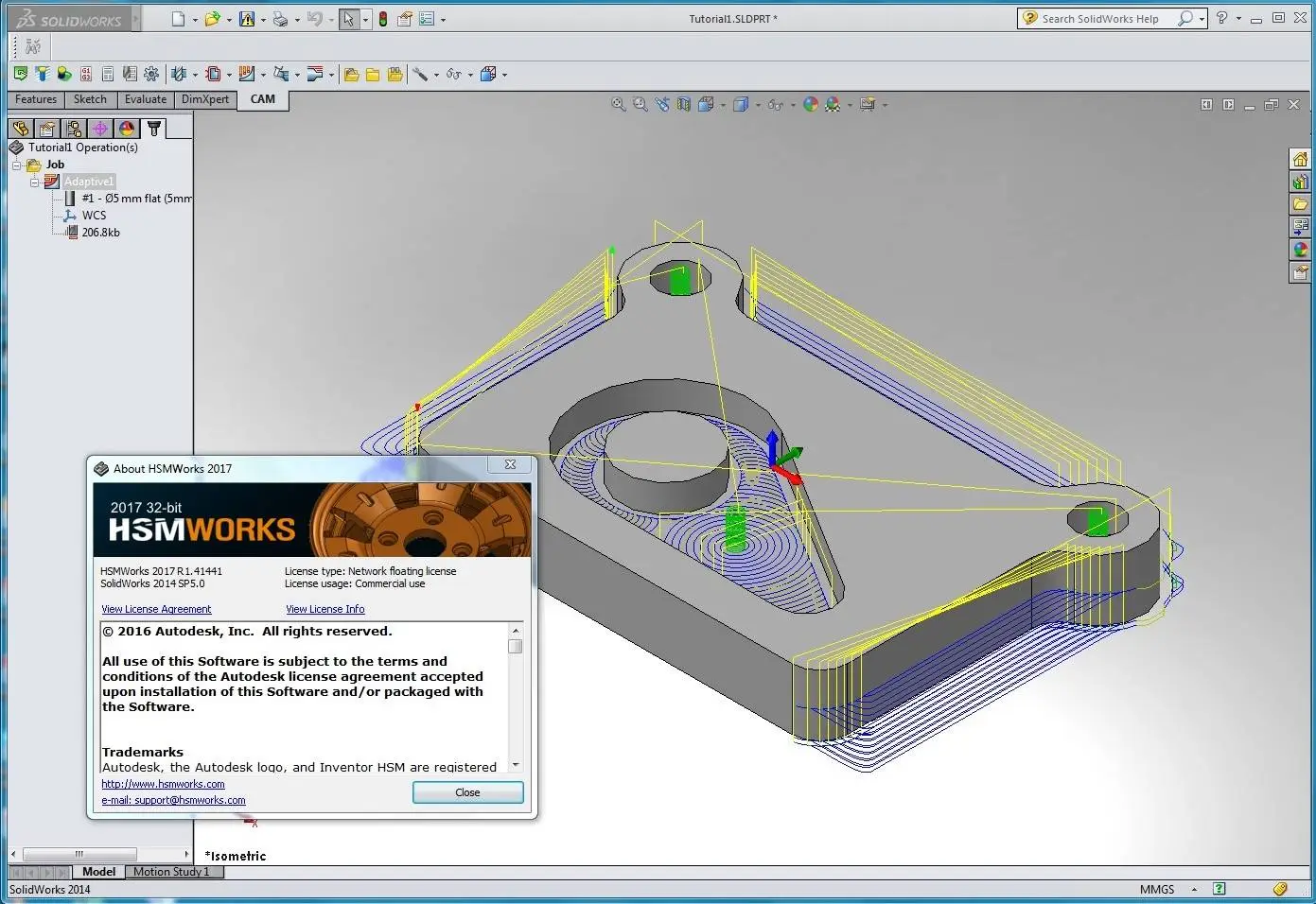Select the arrow cursor Select tool
This screenshot has width=1316, height=904.
point(349,19)
